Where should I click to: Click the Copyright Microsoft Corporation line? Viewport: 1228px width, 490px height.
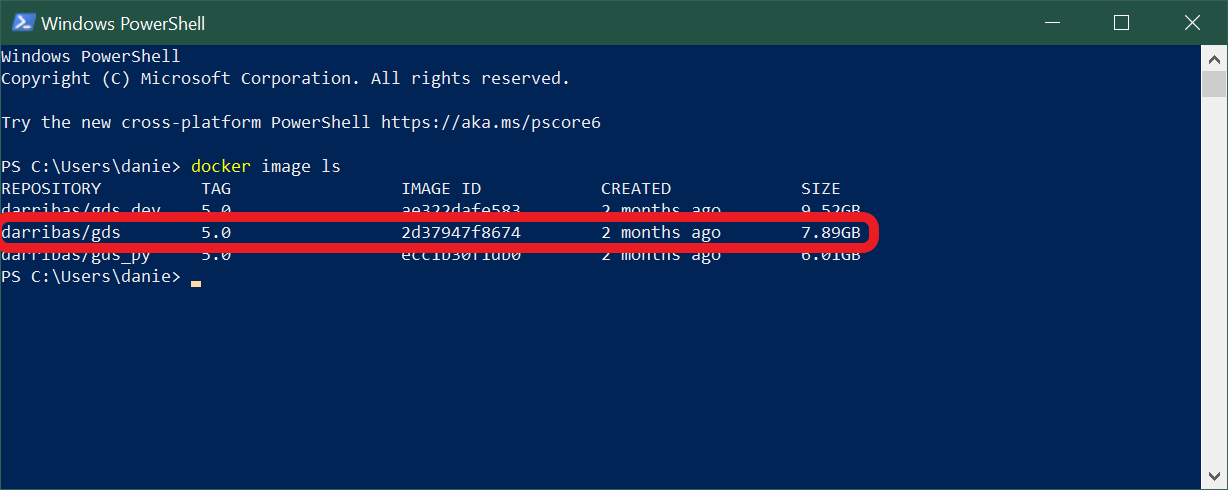click(x=285, y=78)
